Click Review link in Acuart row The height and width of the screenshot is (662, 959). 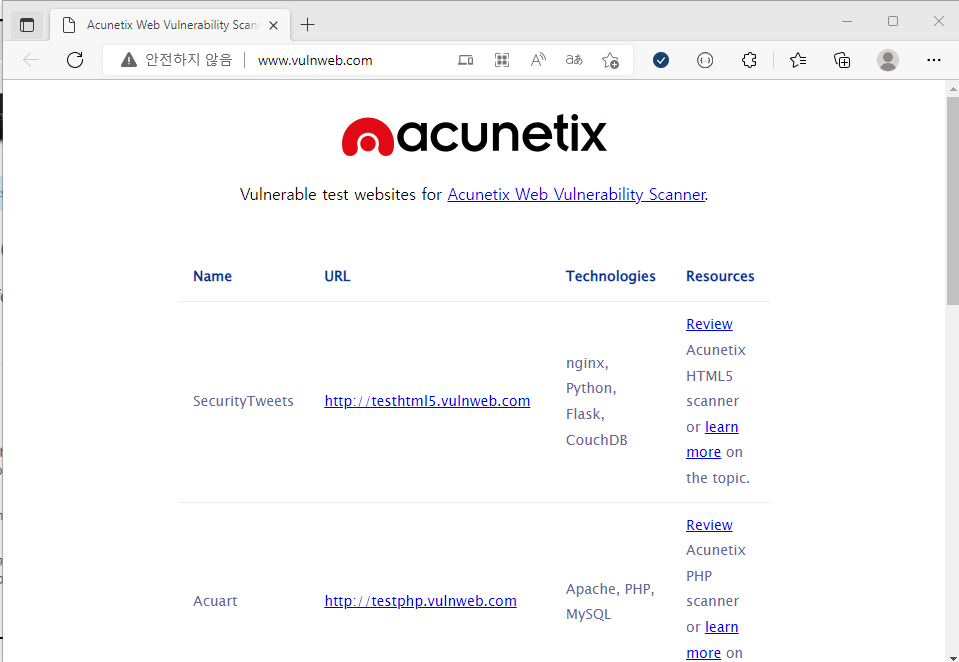[709, 525]
